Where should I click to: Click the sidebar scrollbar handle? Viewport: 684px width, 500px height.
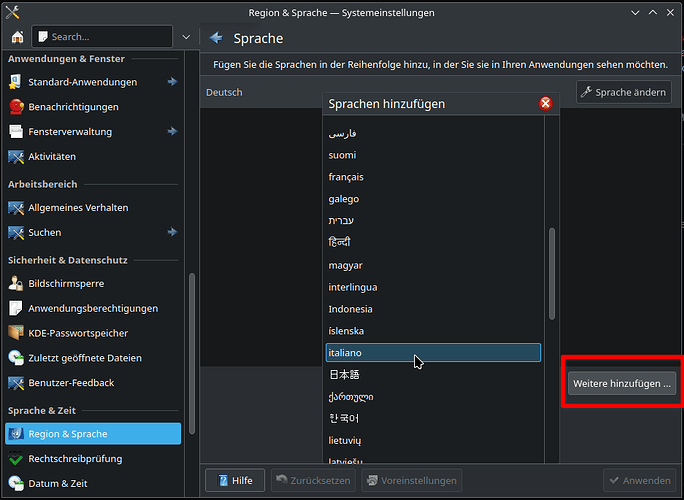pyautogui.click(x=192, y=354)
